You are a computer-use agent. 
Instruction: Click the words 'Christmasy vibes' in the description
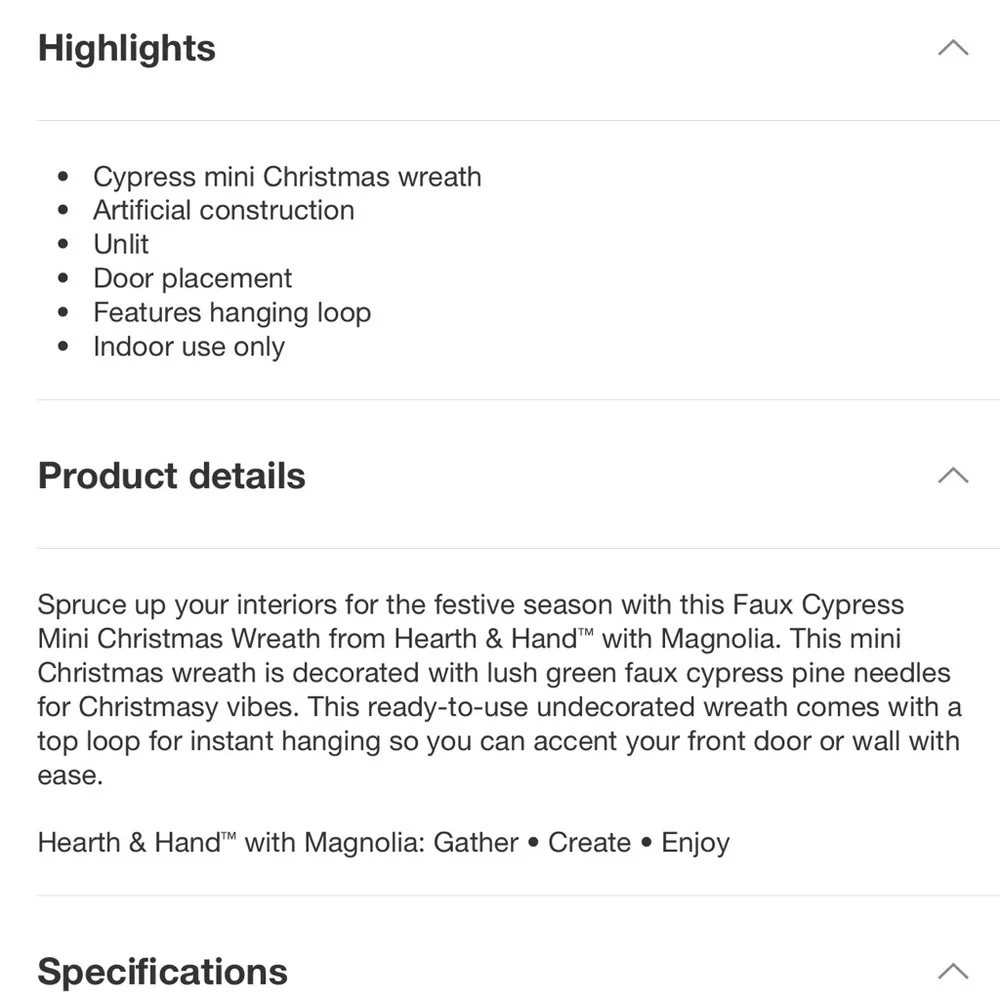tap(188, 707)
